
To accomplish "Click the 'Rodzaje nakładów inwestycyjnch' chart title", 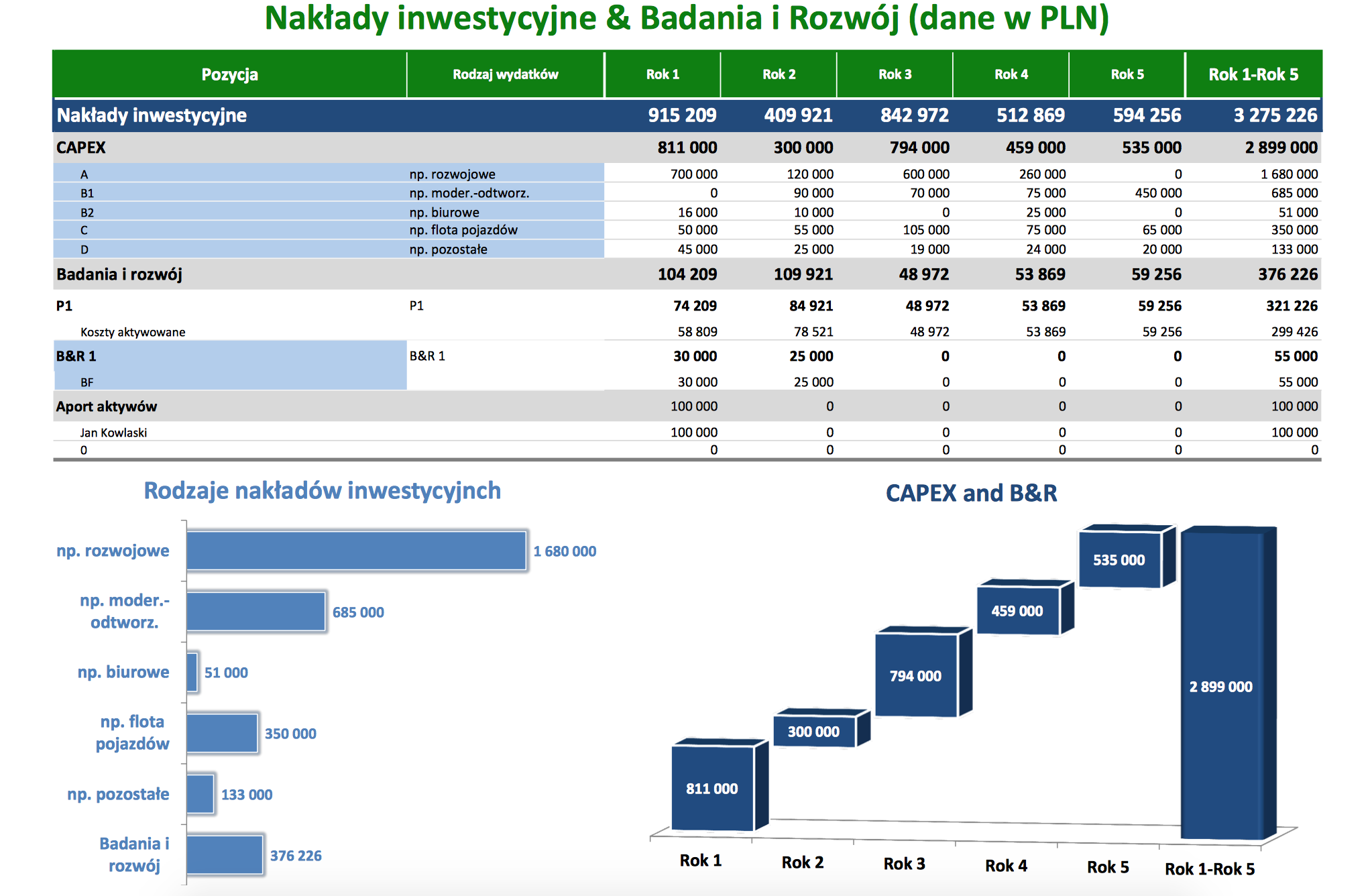I will point(323,491).
